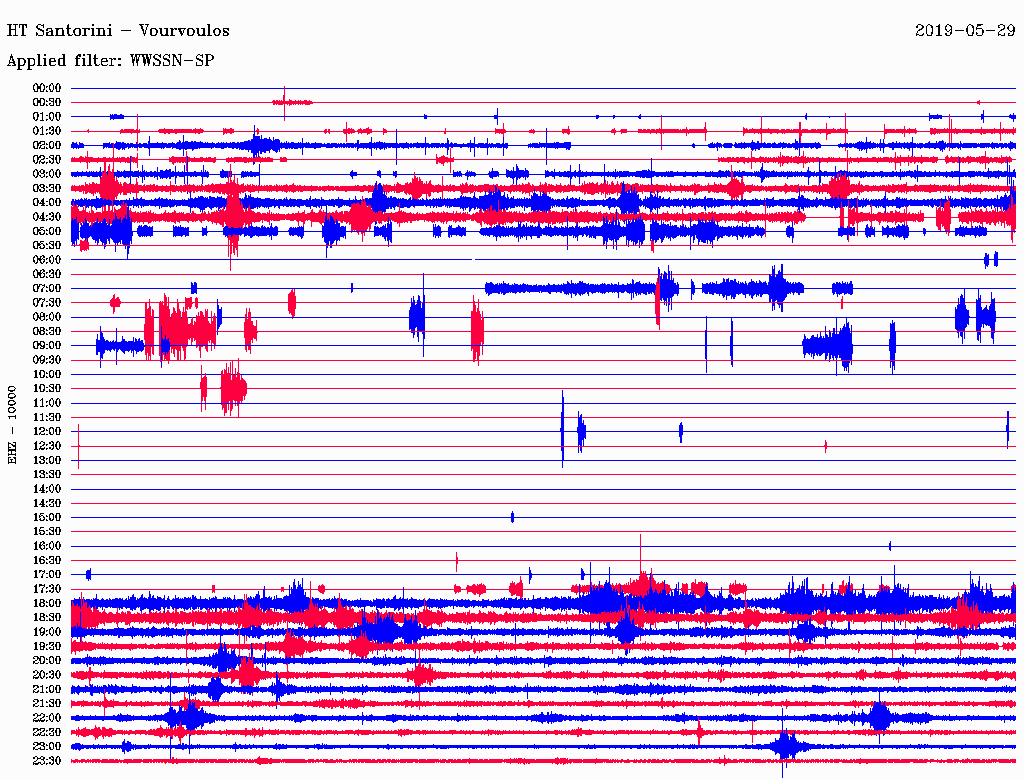
Task: Click the date '2019-05-29'
Action: [x=965, y=31]
